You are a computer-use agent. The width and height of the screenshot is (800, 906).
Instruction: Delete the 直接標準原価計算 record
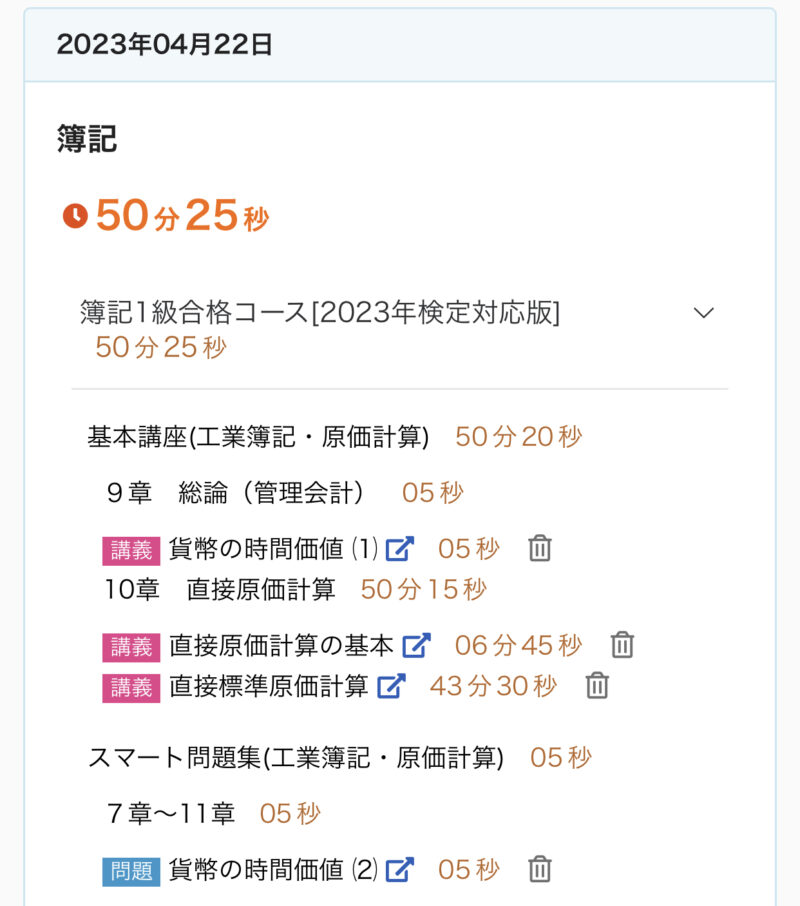pos(597,686)
